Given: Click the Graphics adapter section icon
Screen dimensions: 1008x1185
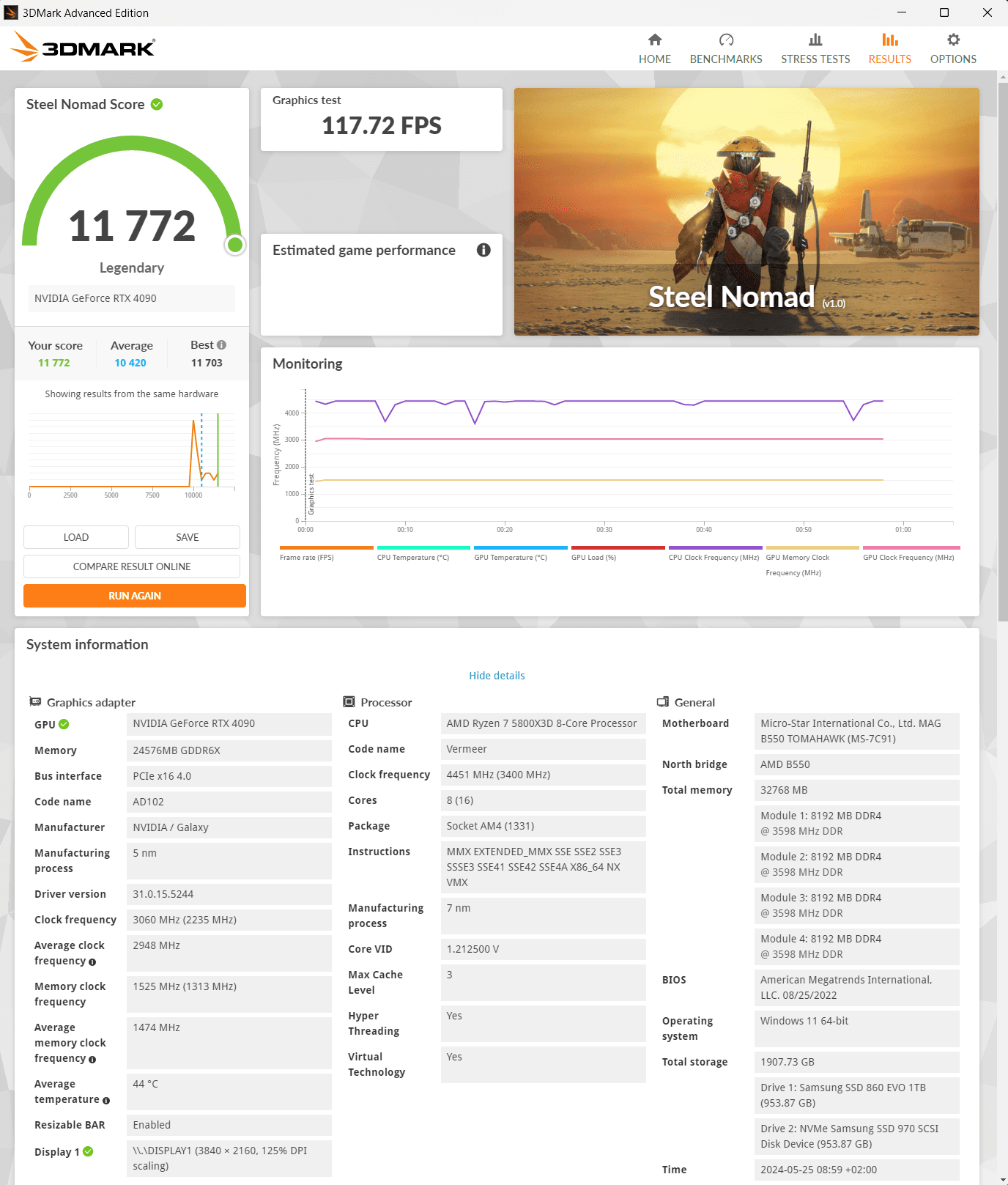Looking at the screenshot, I should (35, 701).
